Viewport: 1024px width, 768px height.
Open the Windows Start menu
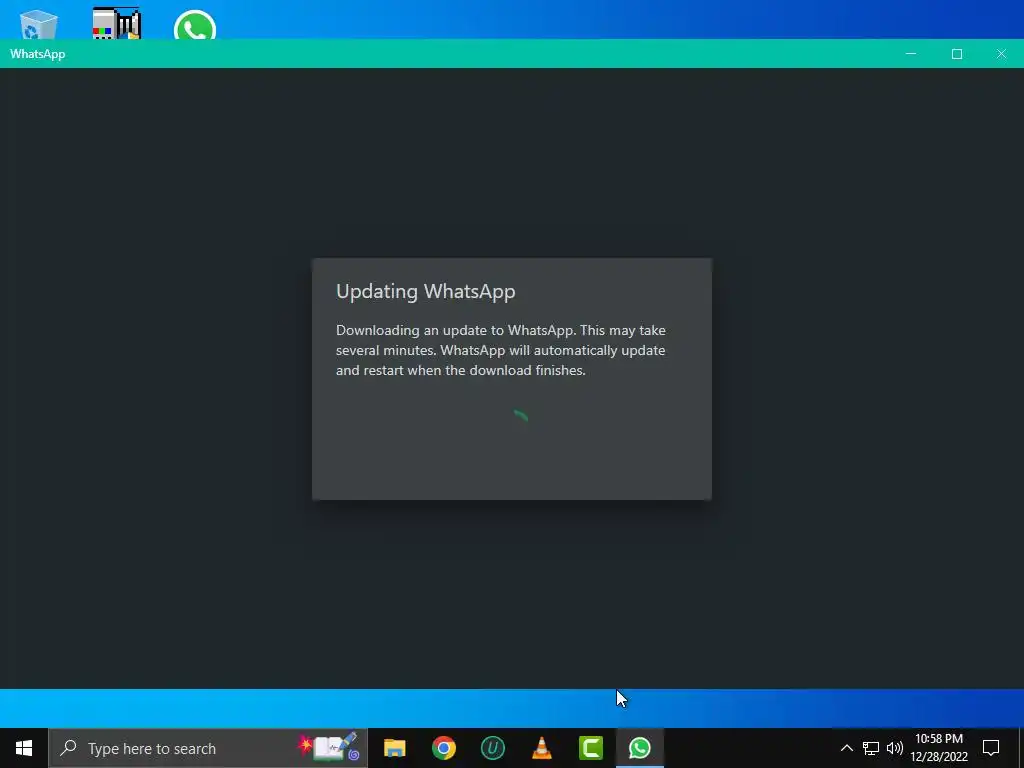24,748
